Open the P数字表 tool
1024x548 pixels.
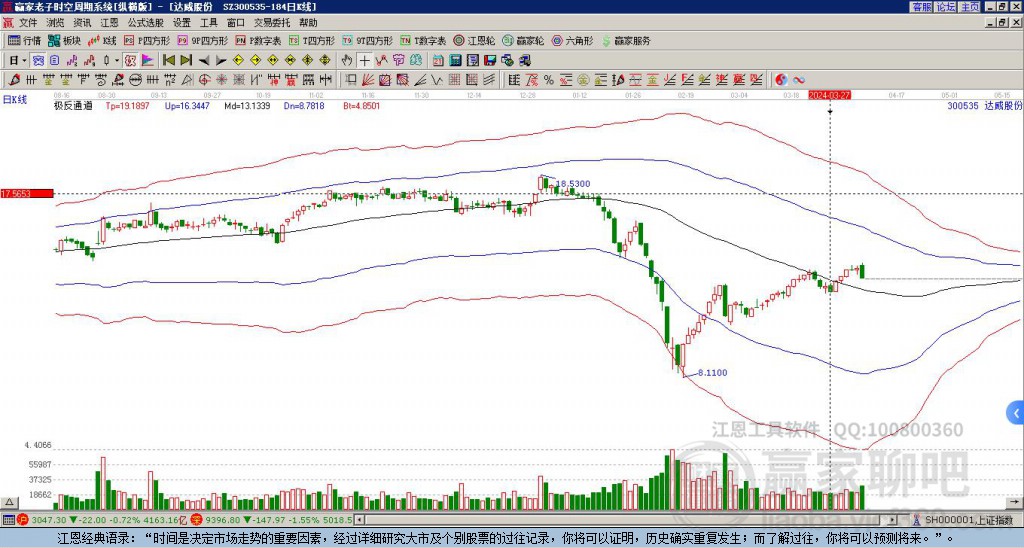258,40
